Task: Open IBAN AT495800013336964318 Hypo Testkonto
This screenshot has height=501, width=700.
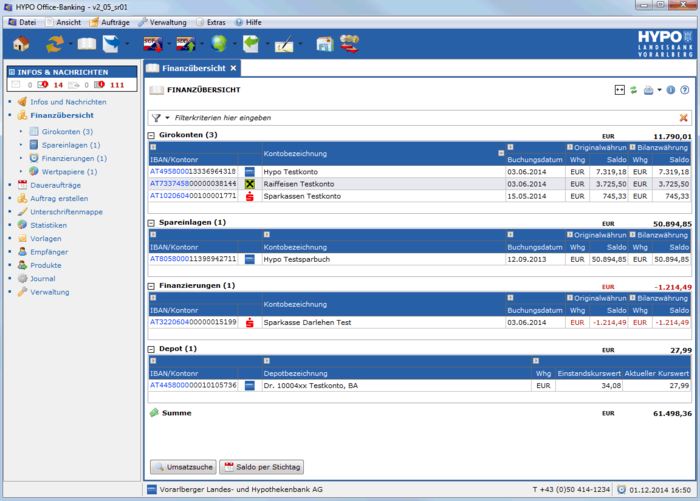Action: click(193, 172)
